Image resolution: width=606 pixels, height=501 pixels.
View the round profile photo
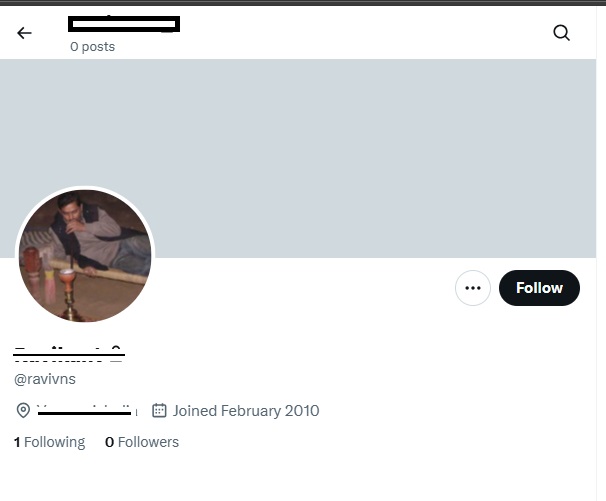pyautogui.click(x=85, y=256)
